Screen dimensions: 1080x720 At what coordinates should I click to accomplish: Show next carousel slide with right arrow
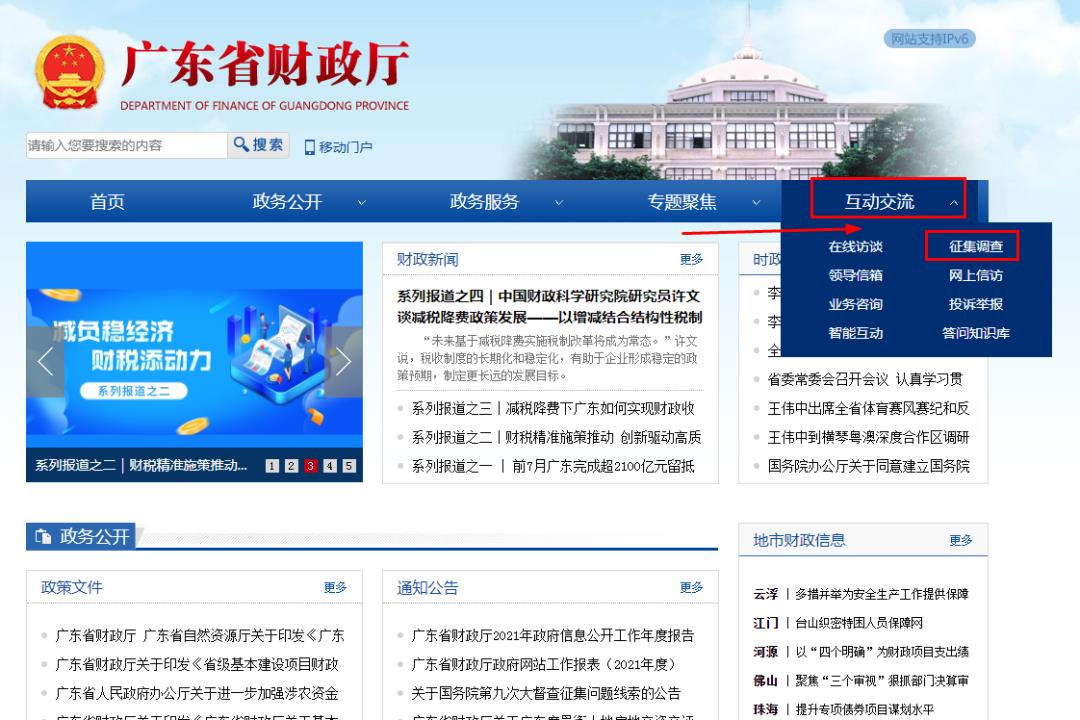click(343, 362)
